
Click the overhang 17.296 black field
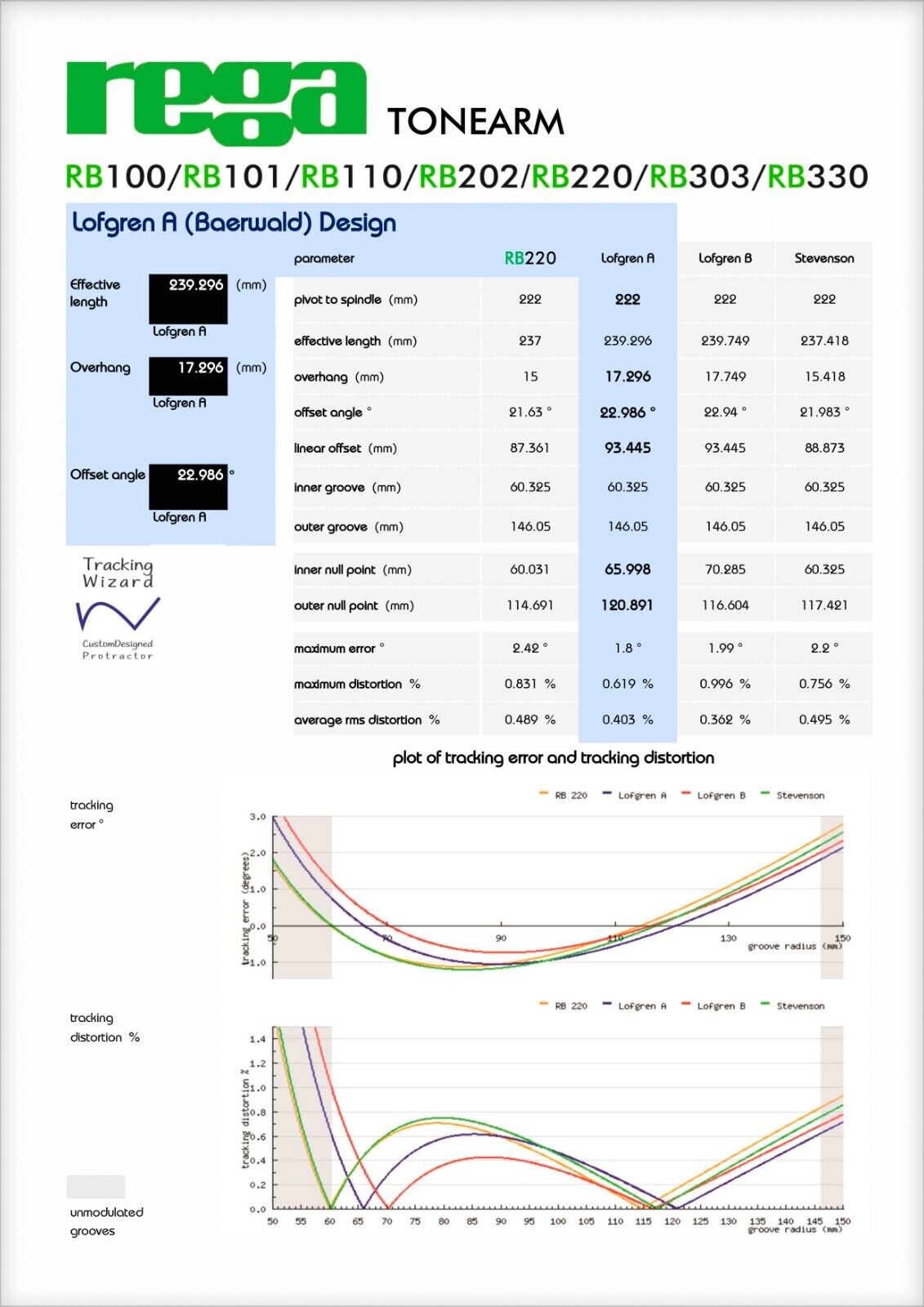tap(188, 376)
